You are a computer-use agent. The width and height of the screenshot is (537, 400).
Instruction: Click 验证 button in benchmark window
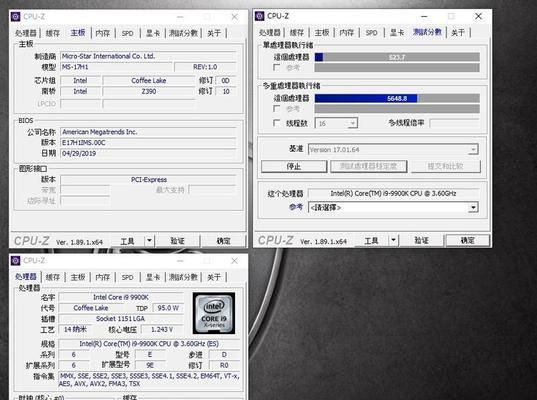[x=421, y=240]
